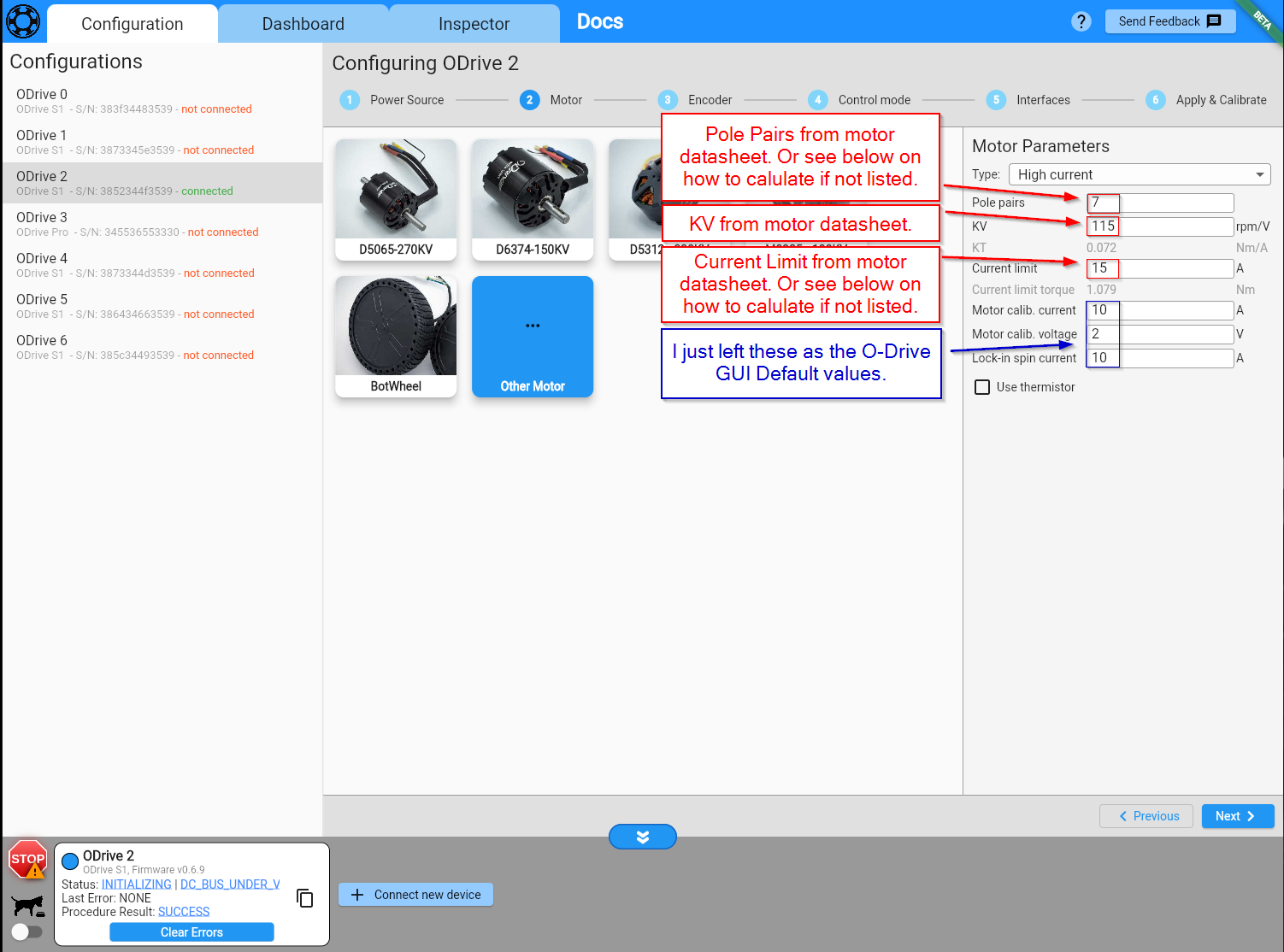The image size is (1284, 952).
Task: Click the Apply & Calibrate step icon
Action: [1155, 100]
